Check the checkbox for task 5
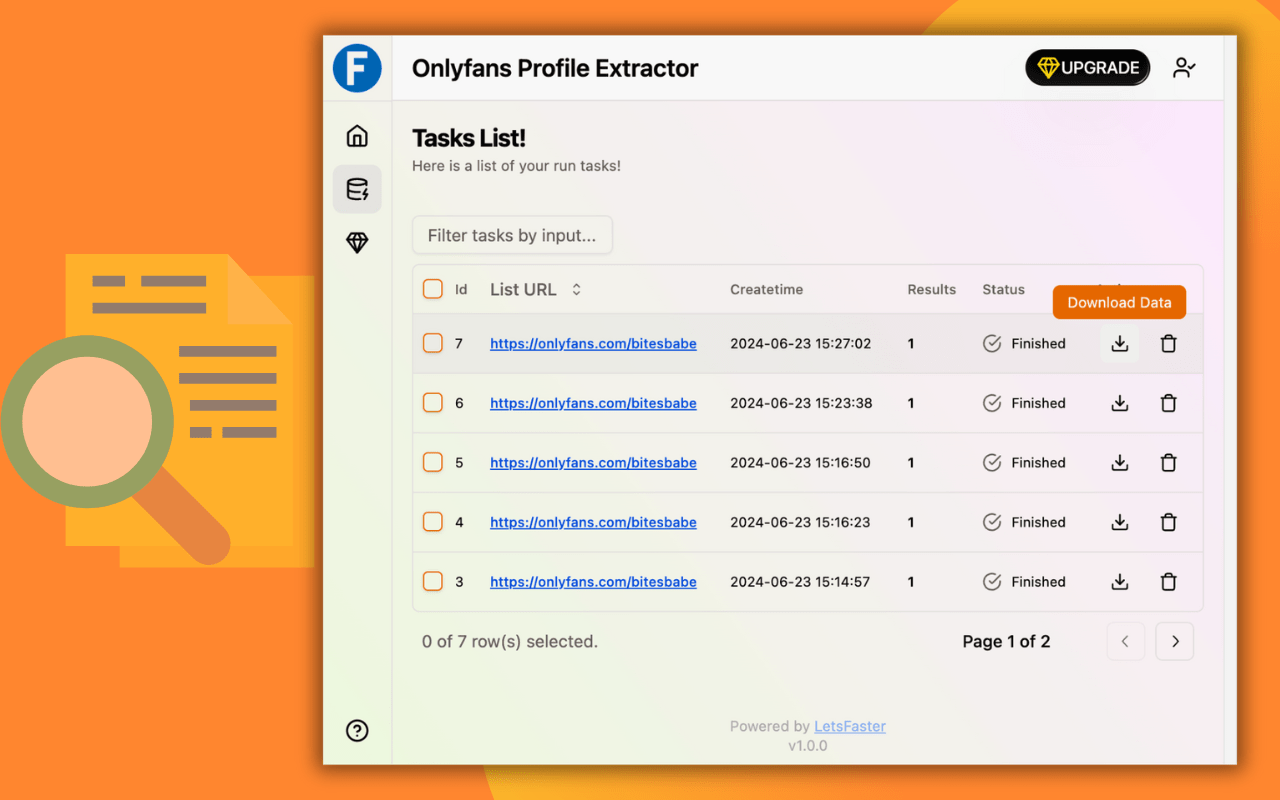The image size is (1280, 800). tap(432, 462)
